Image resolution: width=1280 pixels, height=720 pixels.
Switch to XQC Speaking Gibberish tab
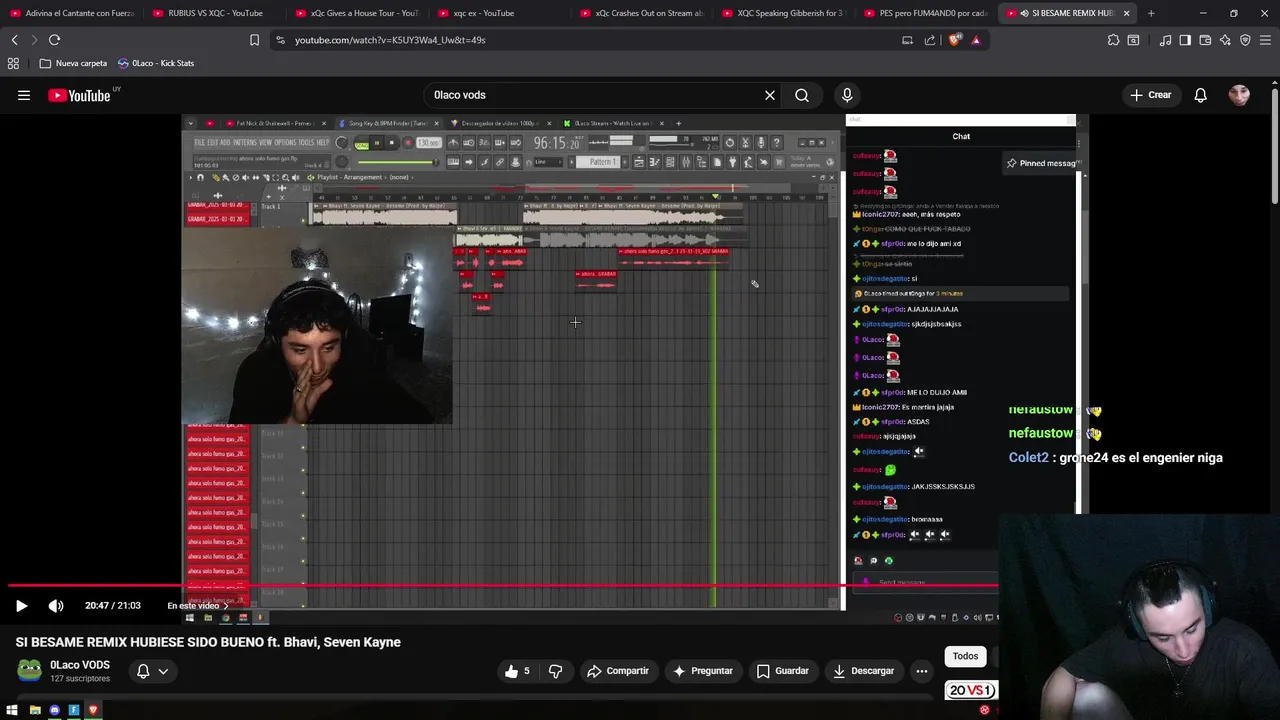(786, 13)
